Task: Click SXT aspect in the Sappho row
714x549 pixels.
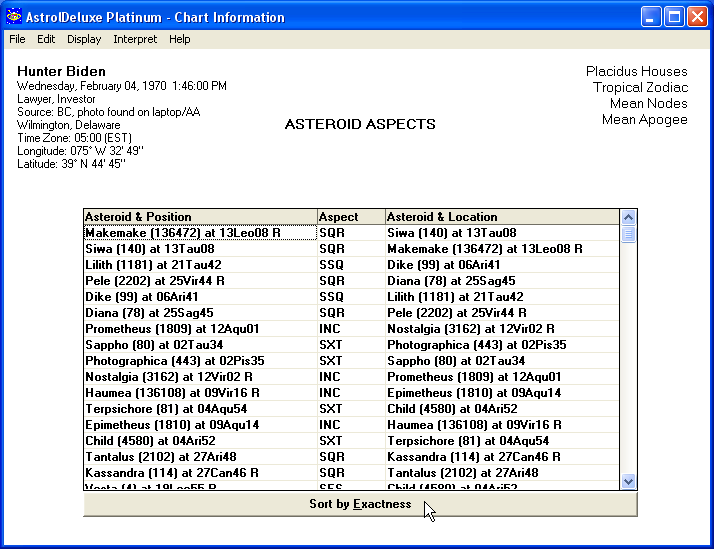Action: coord(351,345)
